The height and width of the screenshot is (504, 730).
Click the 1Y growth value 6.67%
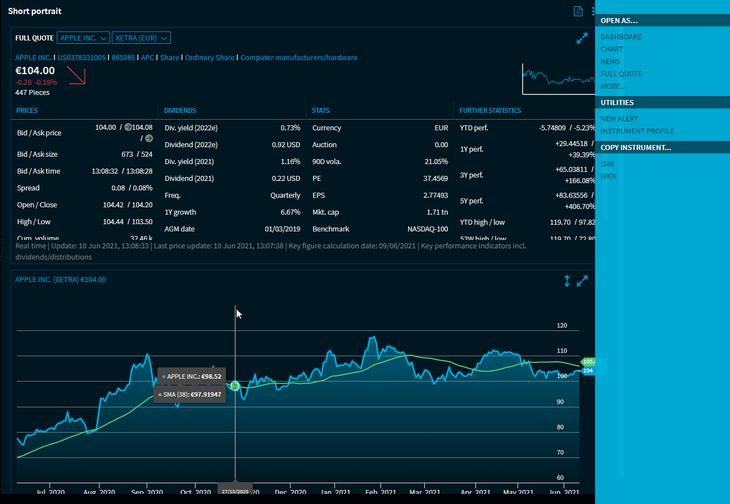pos(290,212)
